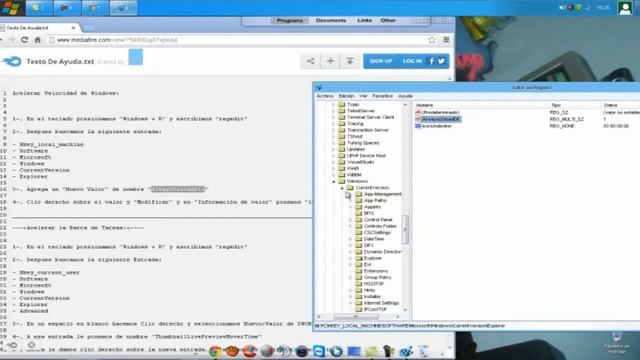Viewport: 640px width, 360px height.
Task: Select the Tcpip registry key
Action: tap(353, 104)
